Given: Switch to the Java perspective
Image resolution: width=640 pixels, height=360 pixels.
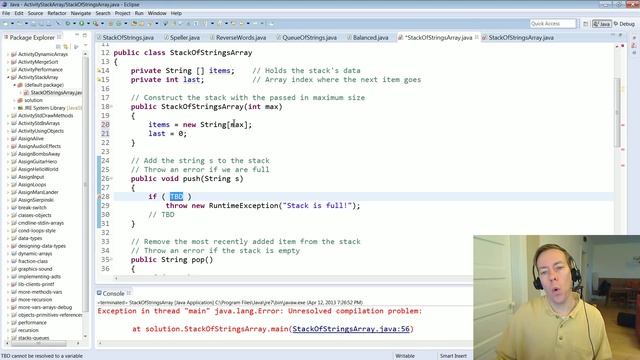Looking at the screenshot, I should pos(602,24).
